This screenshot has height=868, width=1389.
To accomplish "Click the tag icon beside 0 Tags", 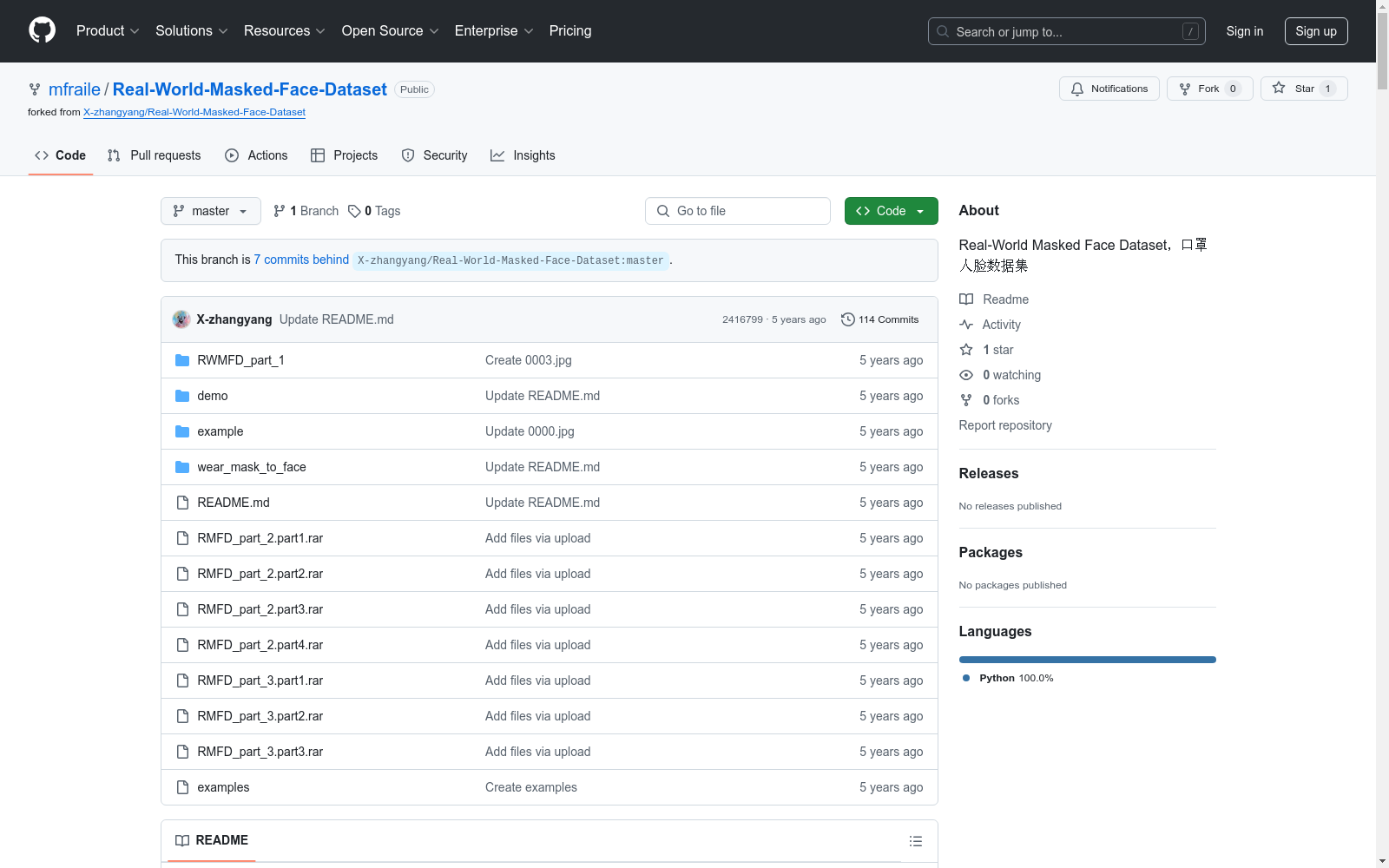I will pyautogui.click(x=354, y=211).
